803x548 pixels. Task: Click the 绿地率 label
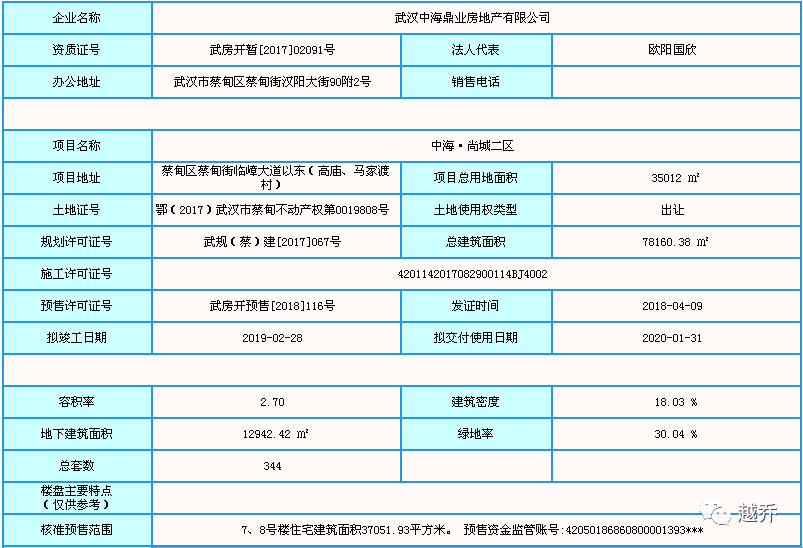coord(475,434)
